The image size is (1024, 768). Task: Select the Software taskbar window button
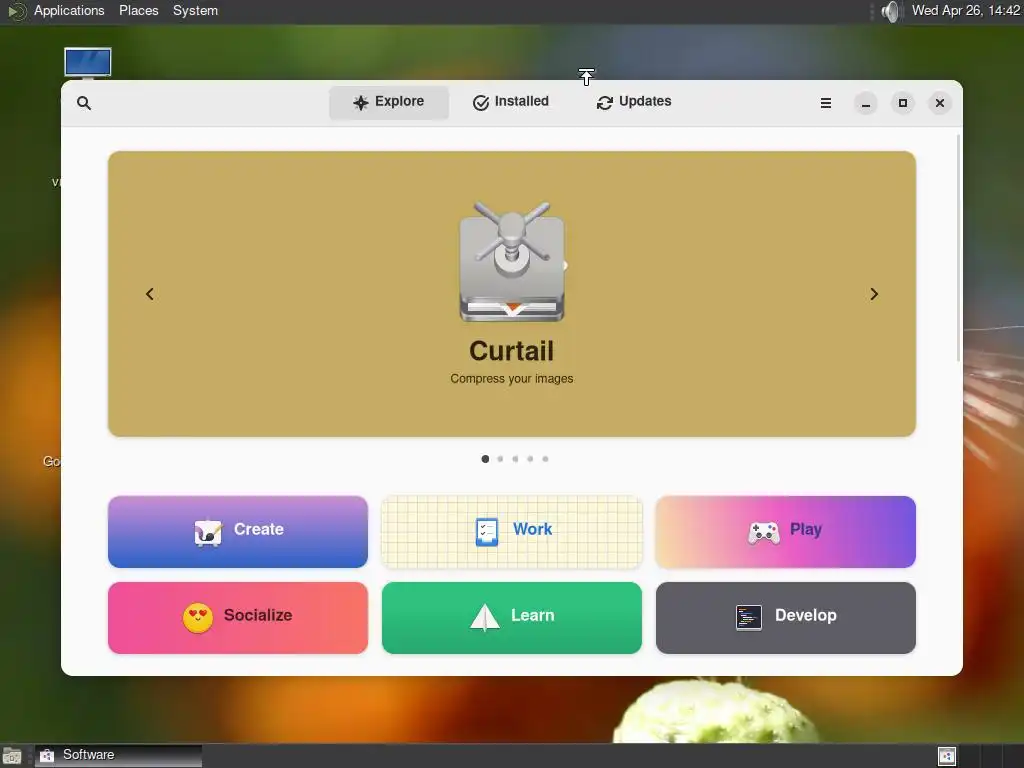pyautogui.click(x=118, y=756)
